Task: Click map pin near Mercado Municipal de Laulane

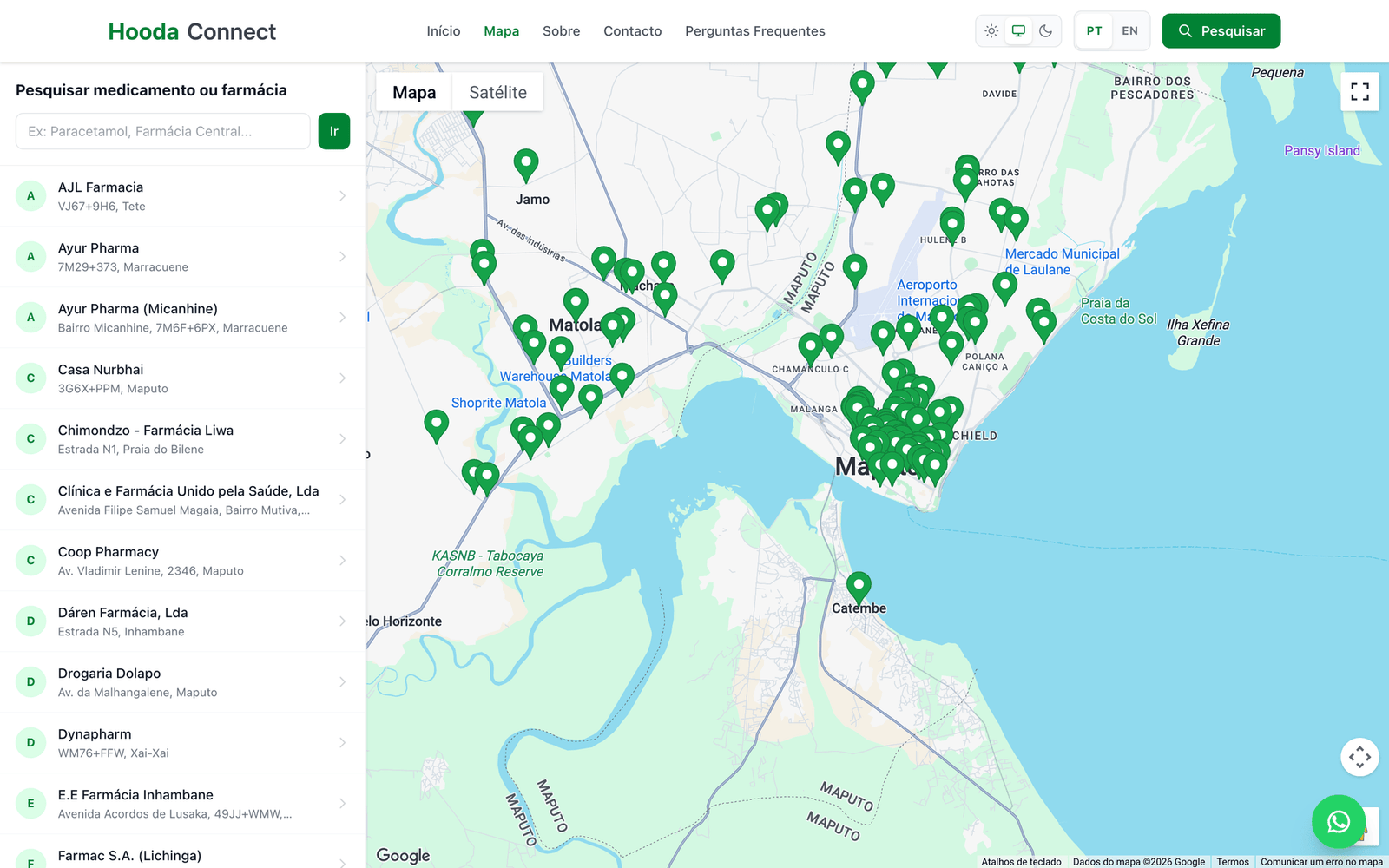Action: [1004, 286]
